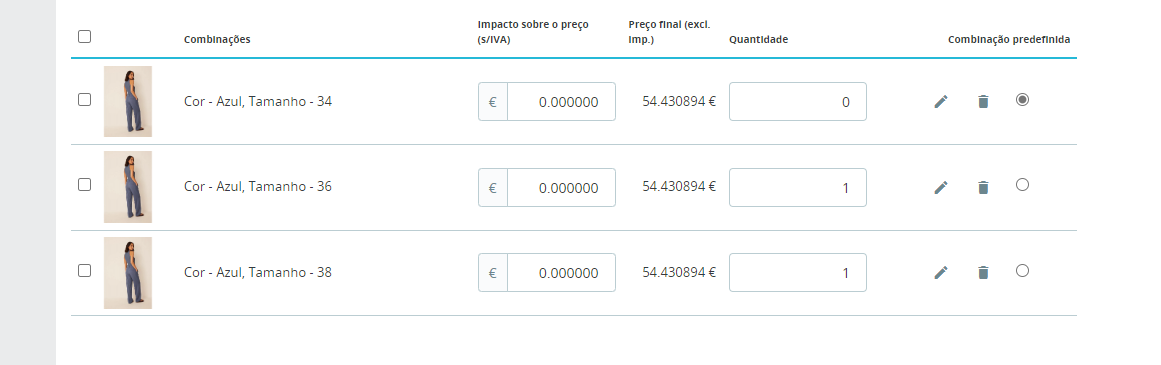Delete the Tamanho 36 combination

[x=983, y=188]
